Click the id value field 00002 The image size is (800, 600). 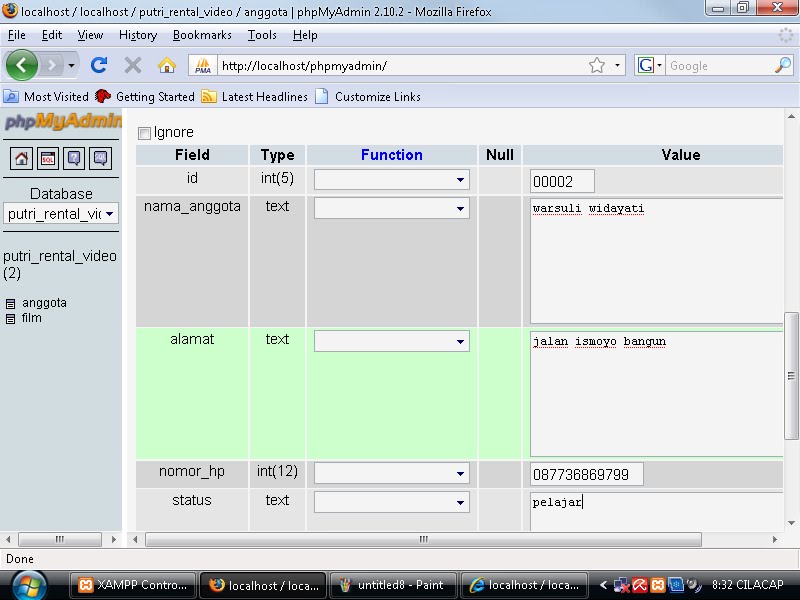(562, 181)
